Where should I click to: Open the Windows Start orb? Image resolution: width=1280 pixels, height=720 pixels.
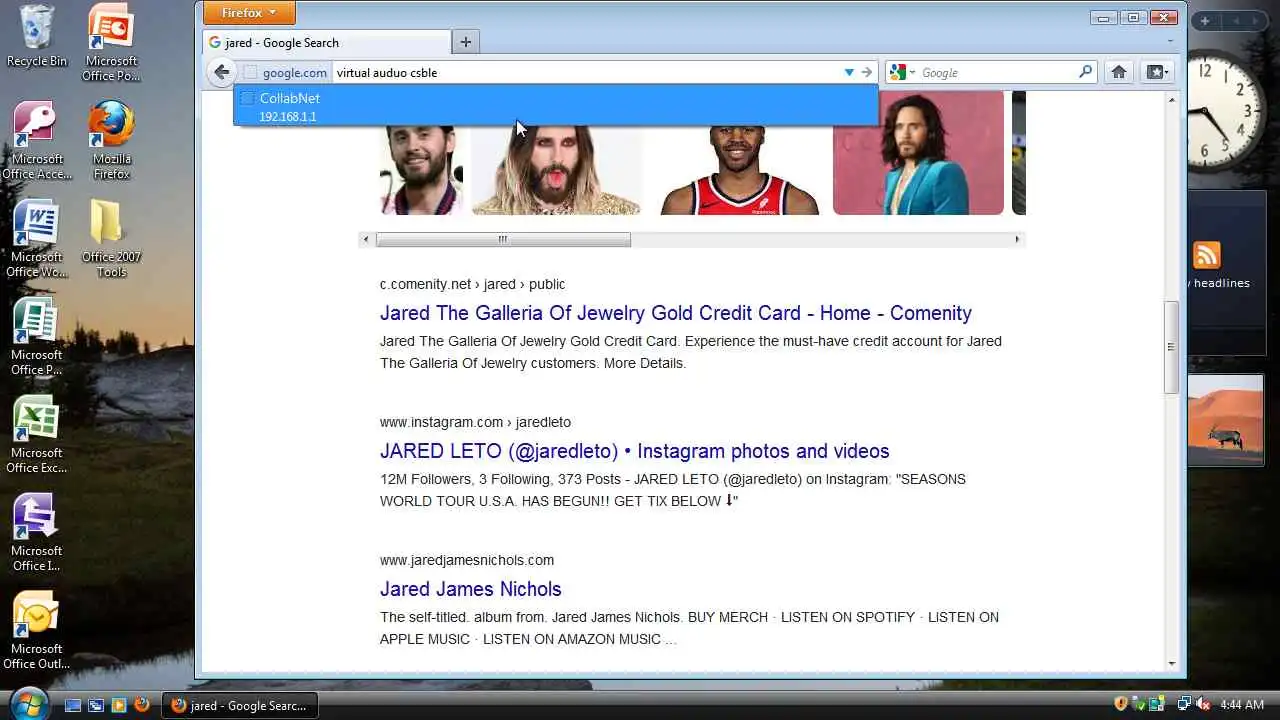29,703
